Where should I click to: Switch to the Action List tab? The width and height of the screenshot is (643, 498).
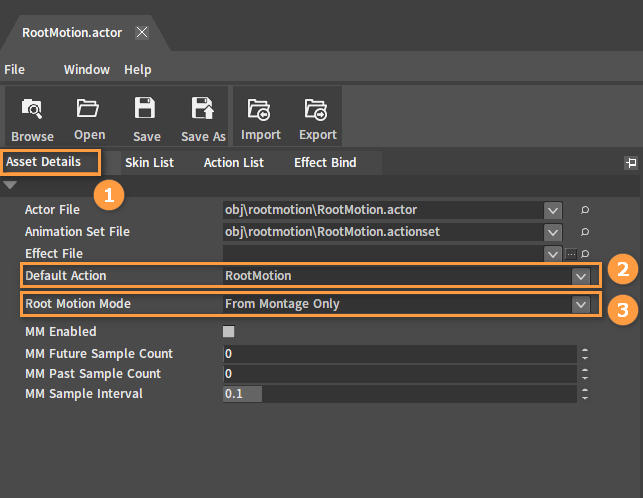(x=234, y=162)
